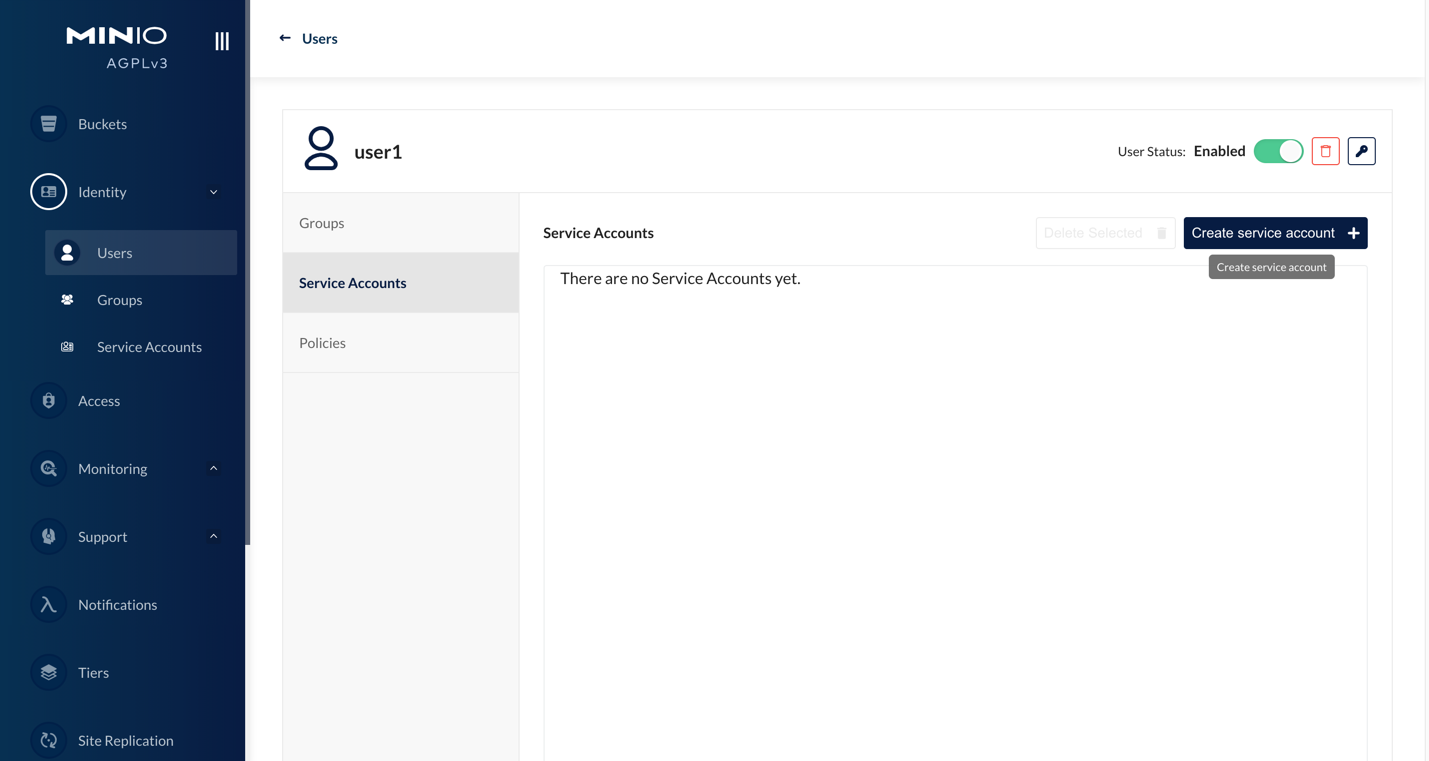Switch to the Groups tab for user1
This screenshot has height=761, width=1429.
[x=400, y=223]
